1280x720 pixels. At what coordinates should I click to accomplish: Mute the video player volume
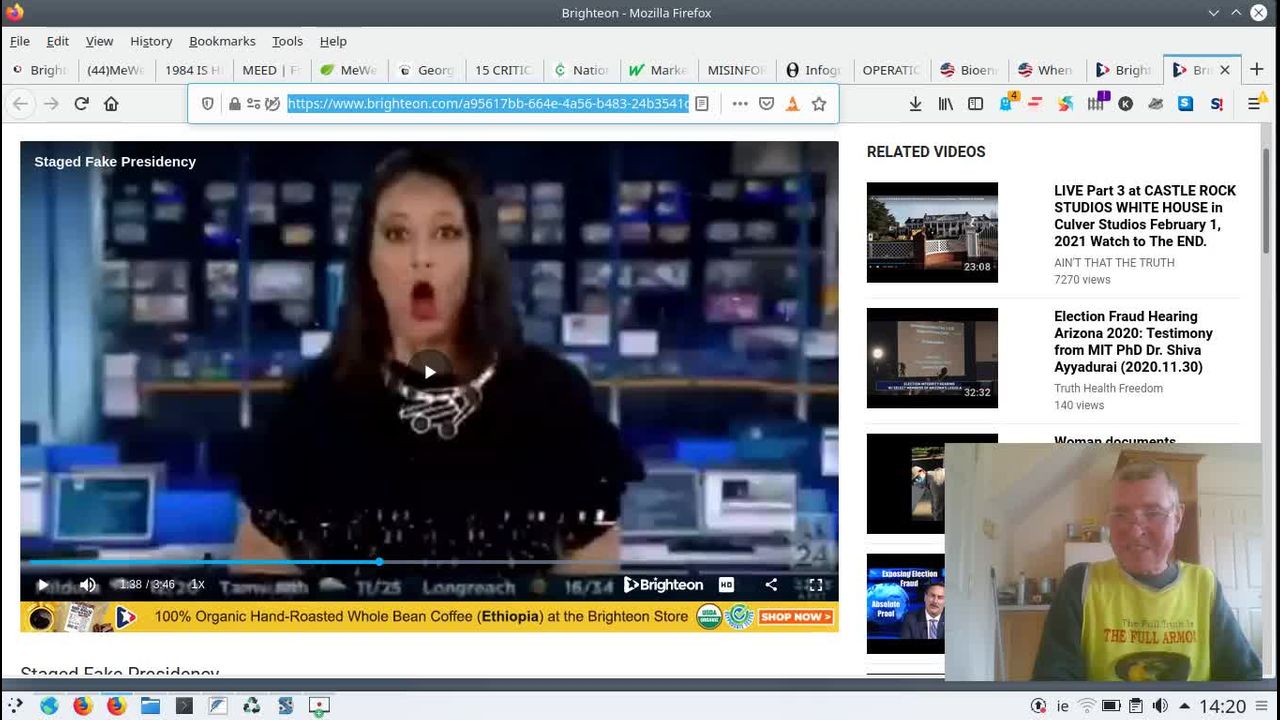coord(88,585)
